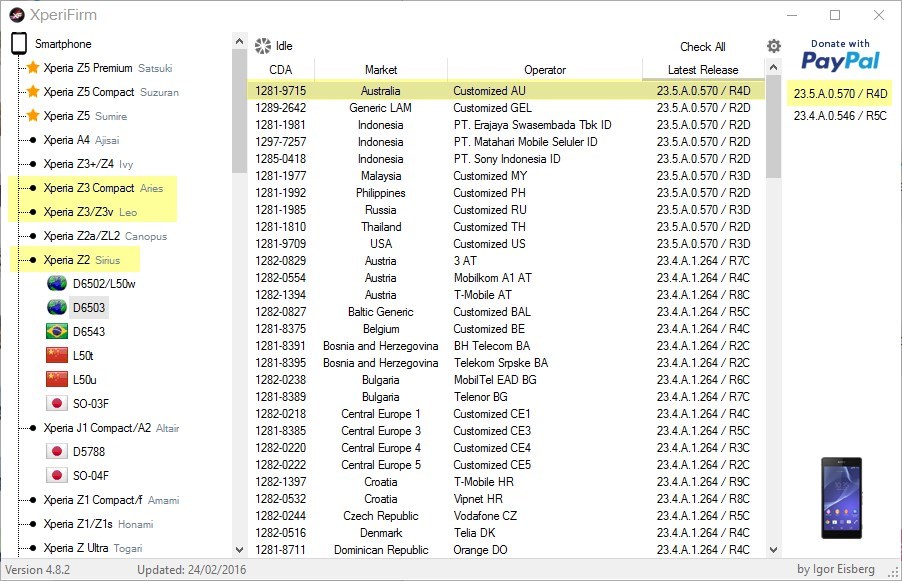Click the globe icon next to D6503

click(57, 307)
